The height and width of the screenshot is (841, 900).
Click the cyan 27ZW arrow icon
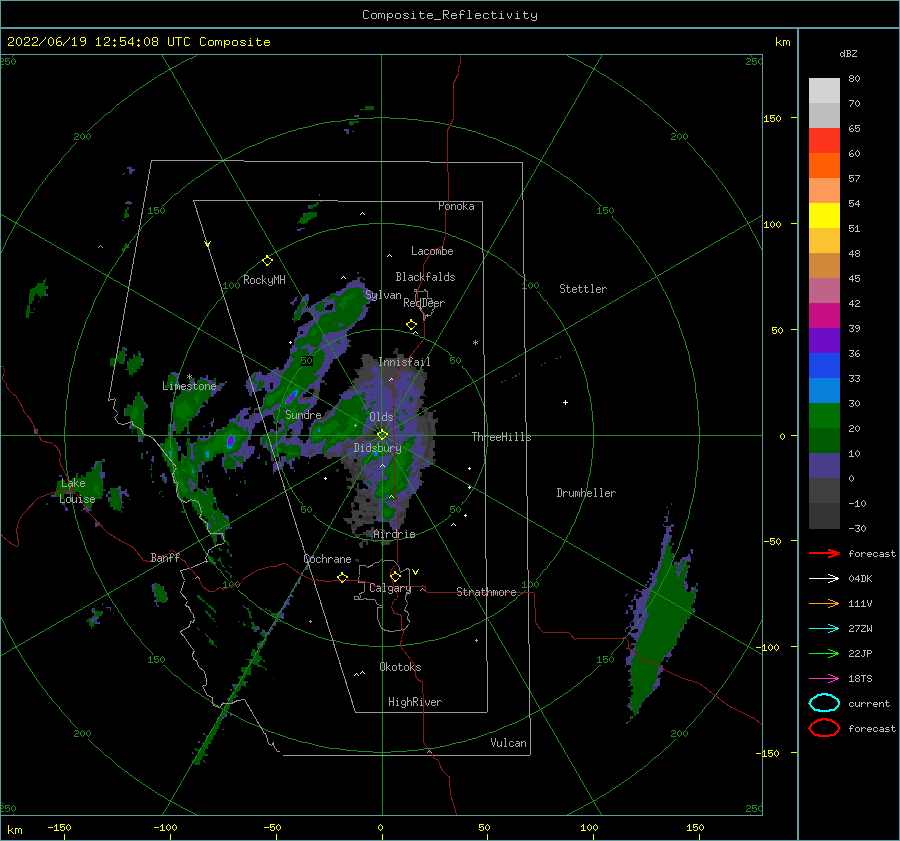[824, 629]
